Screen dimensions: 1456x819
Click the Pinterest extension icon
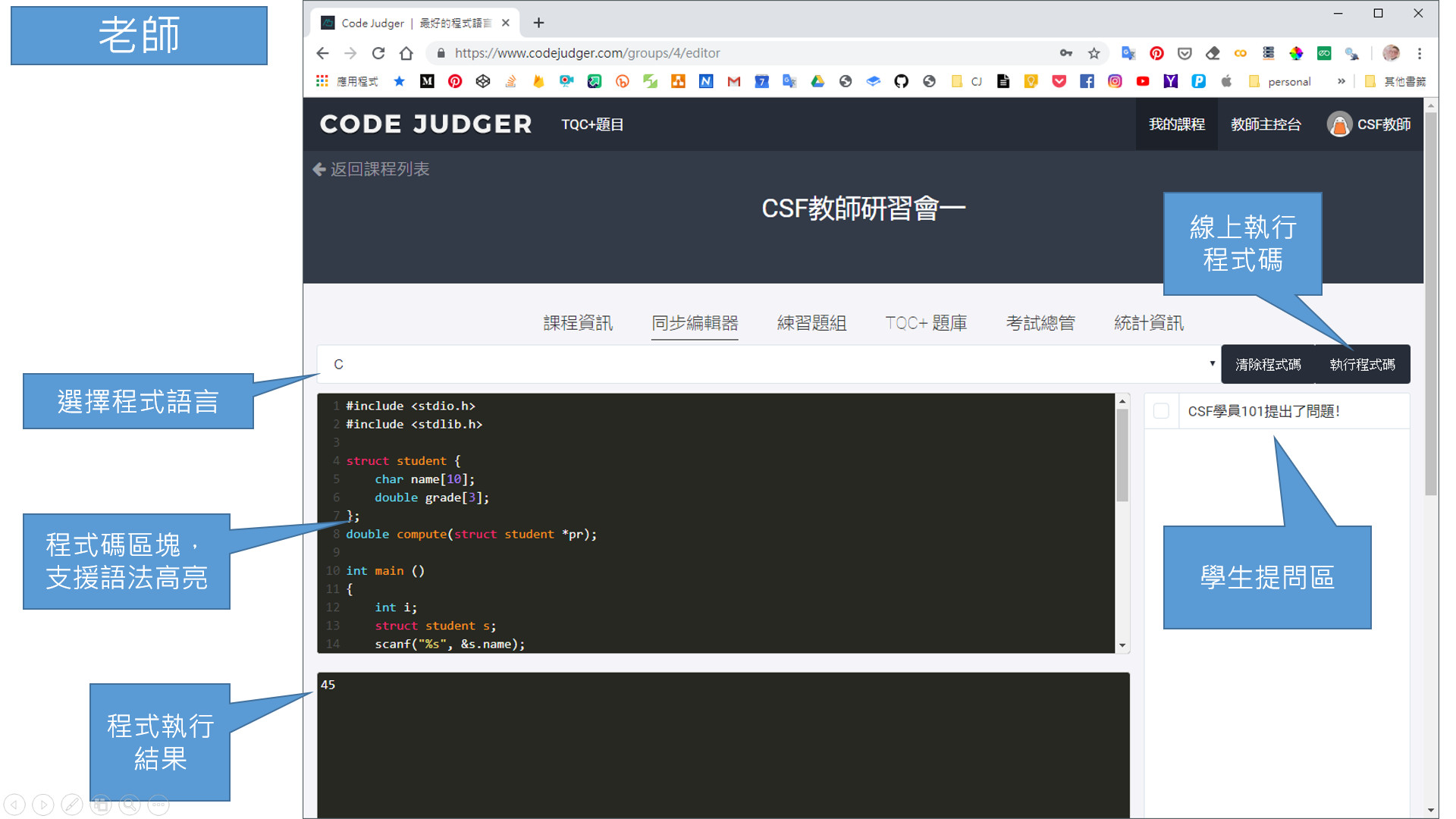1156,53
